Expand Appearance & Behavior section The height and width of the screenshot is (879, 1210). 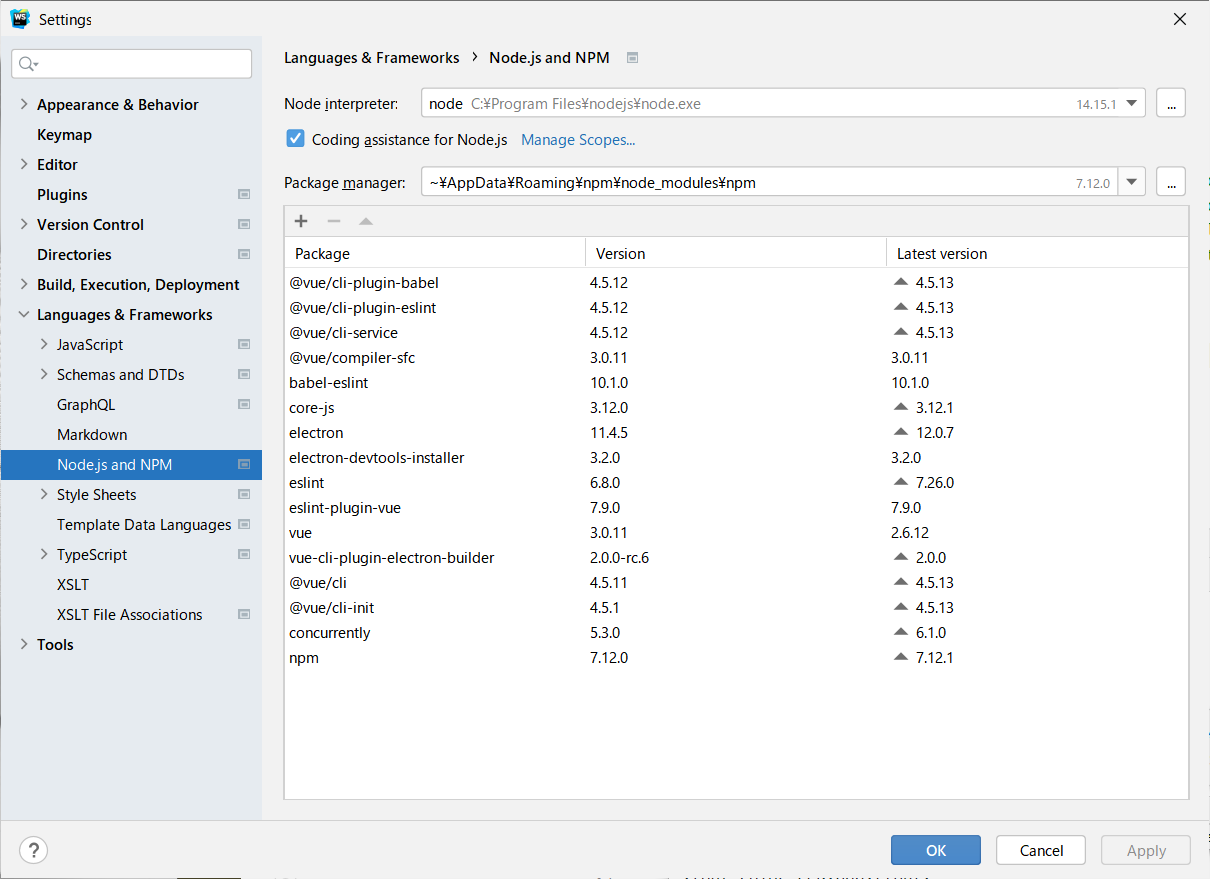24,105
